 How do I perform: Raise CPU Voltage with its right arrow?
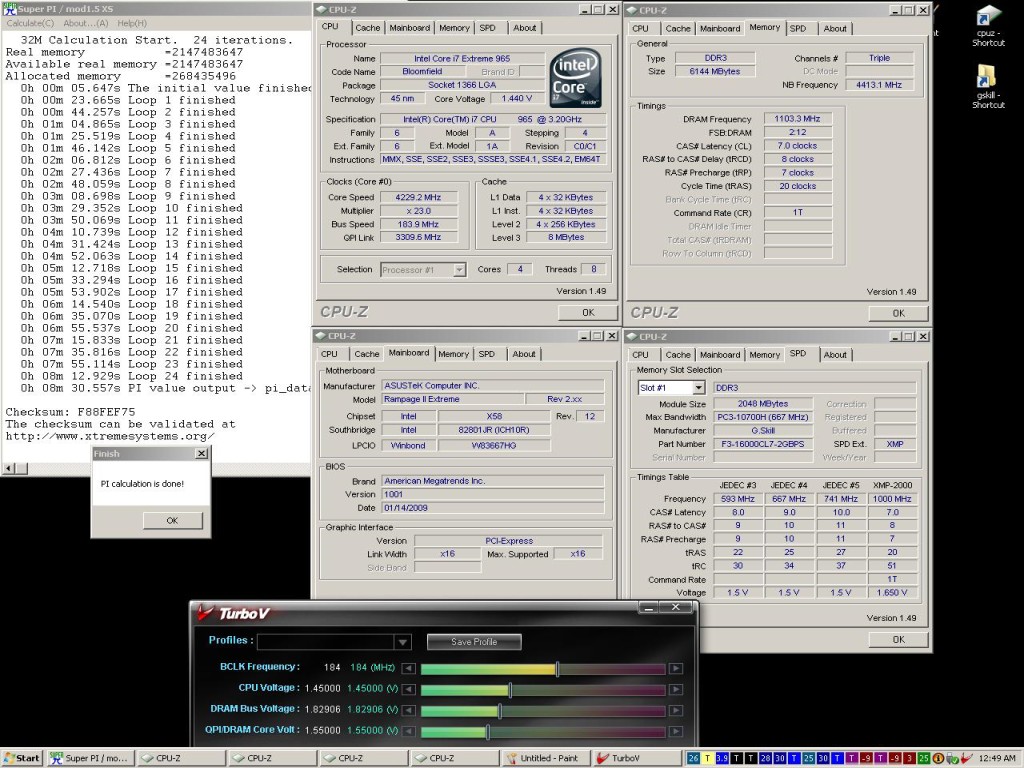tap(676, 689)
